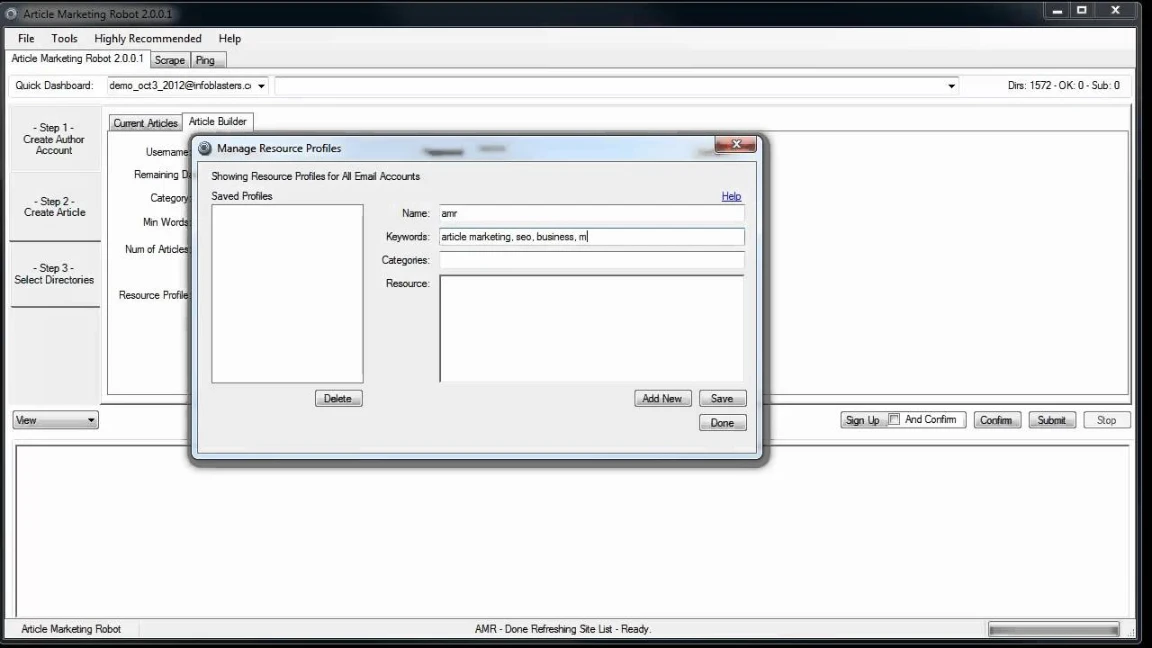Minimize the Article Marketing Robot window
This screenshot has width=1152, height=648.
click(x=1056, y=11)
